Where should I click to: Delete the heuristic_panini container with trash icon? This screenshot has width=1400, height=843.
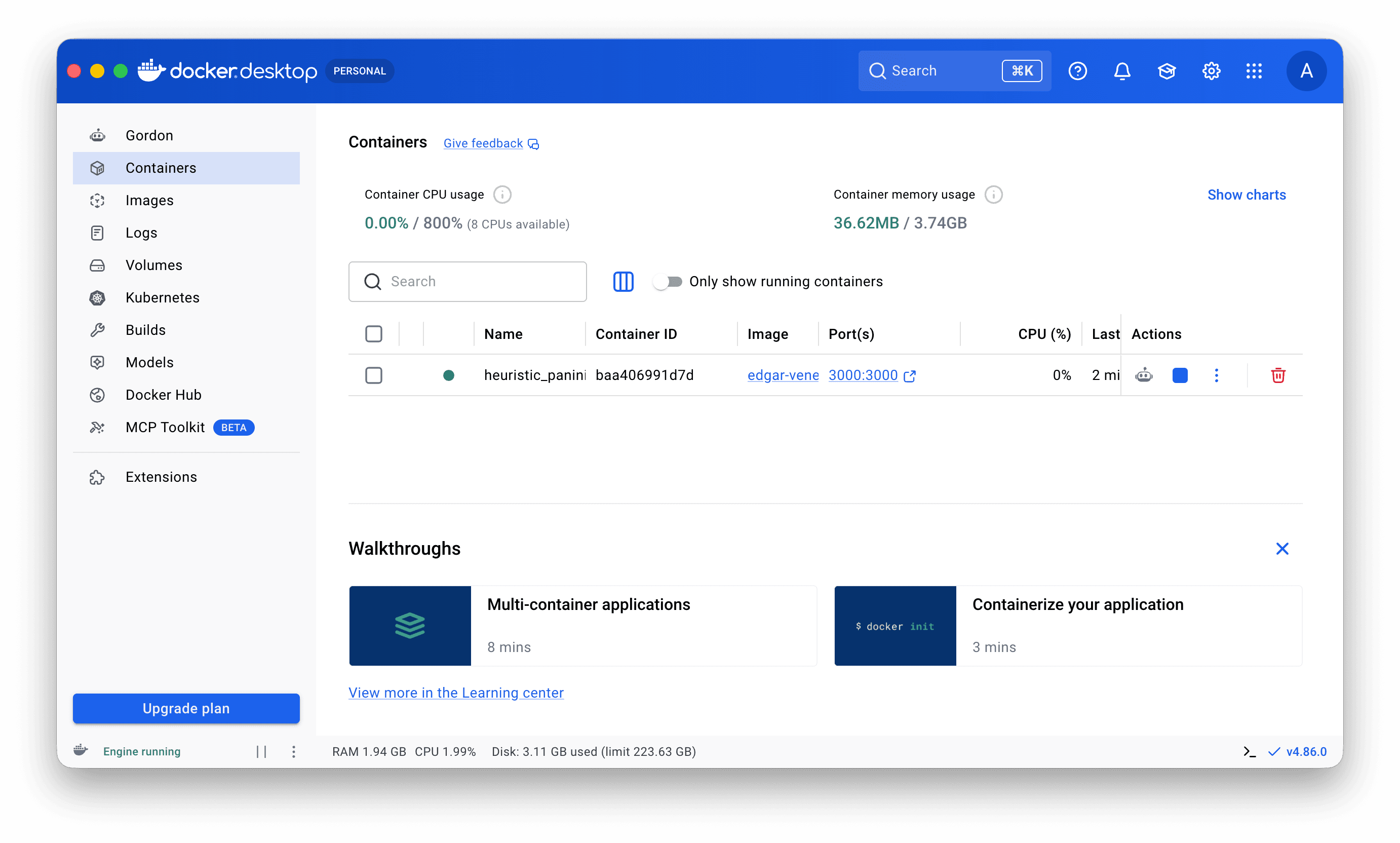coord(1278,375)
